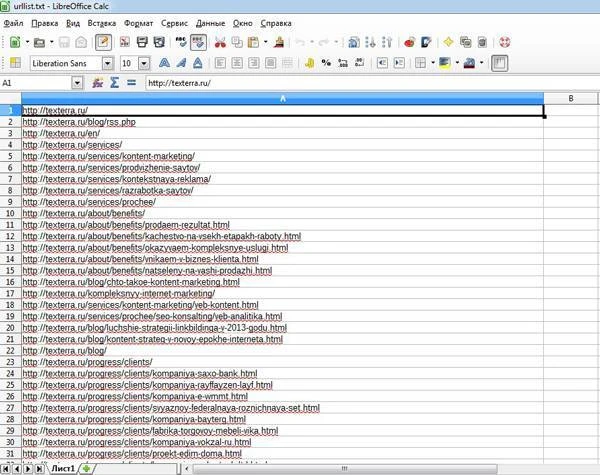Apply Percent number format icon
This screenshot has height=475, width=600.
[326, 63]
